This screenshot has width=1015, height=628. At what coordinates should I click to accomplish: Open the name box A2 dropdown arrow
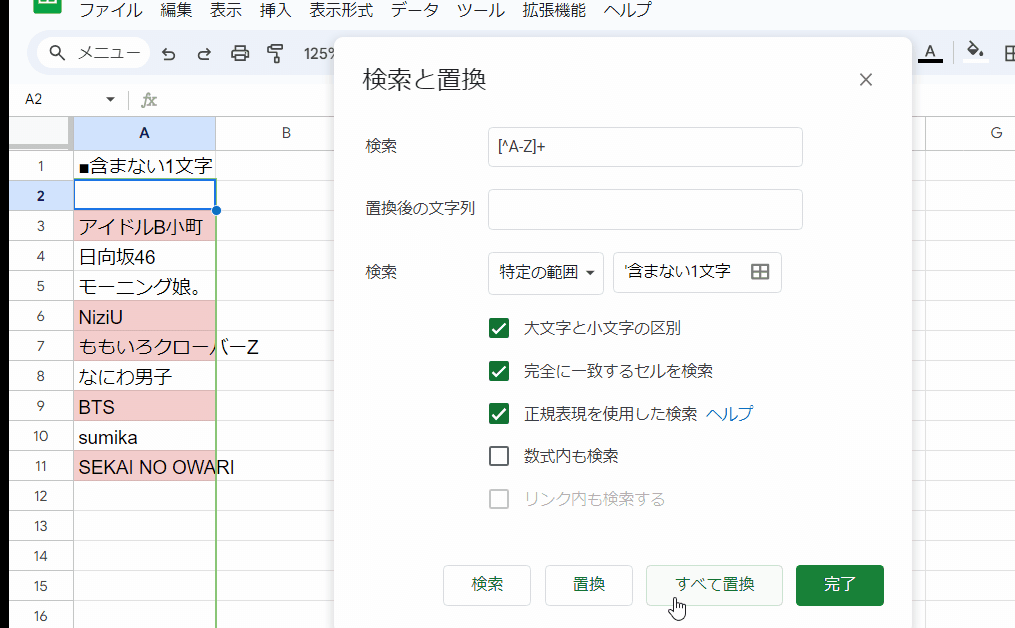pos(110,99)
